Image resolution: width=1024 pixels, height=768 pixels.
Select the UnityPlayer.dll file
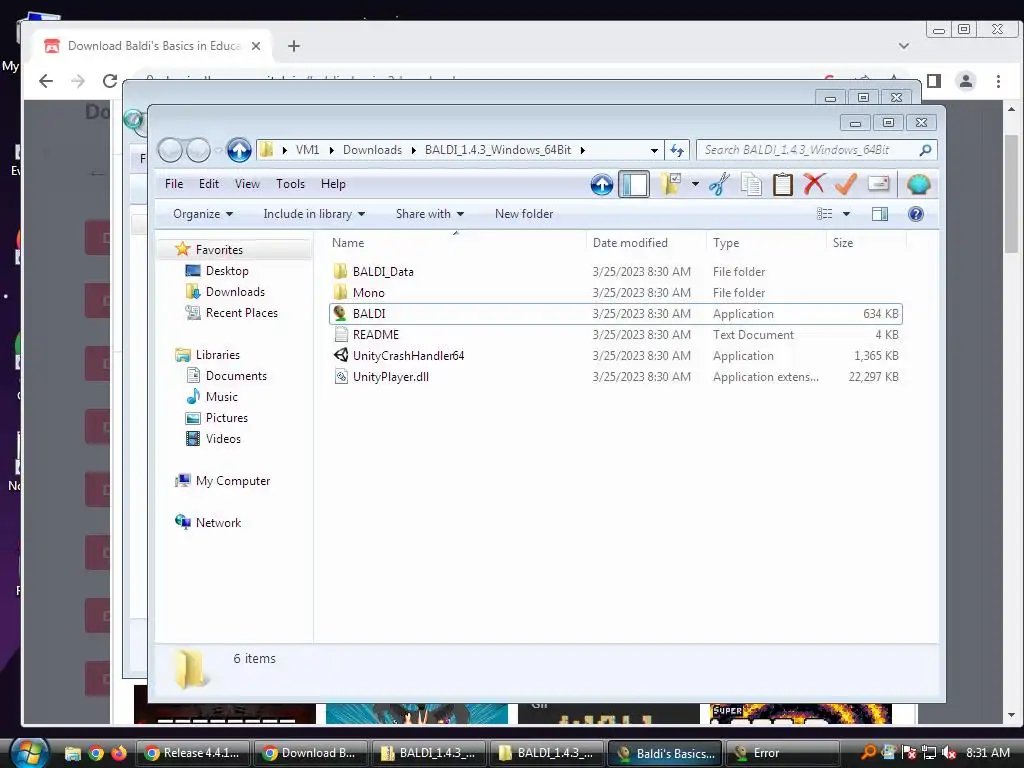391,377
